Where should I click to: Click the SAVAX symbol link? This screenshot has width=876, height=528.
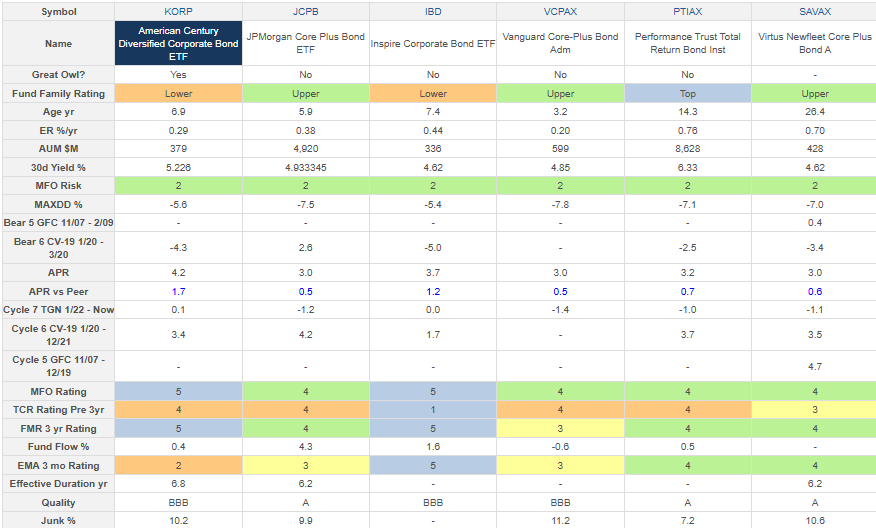(814, 10)
